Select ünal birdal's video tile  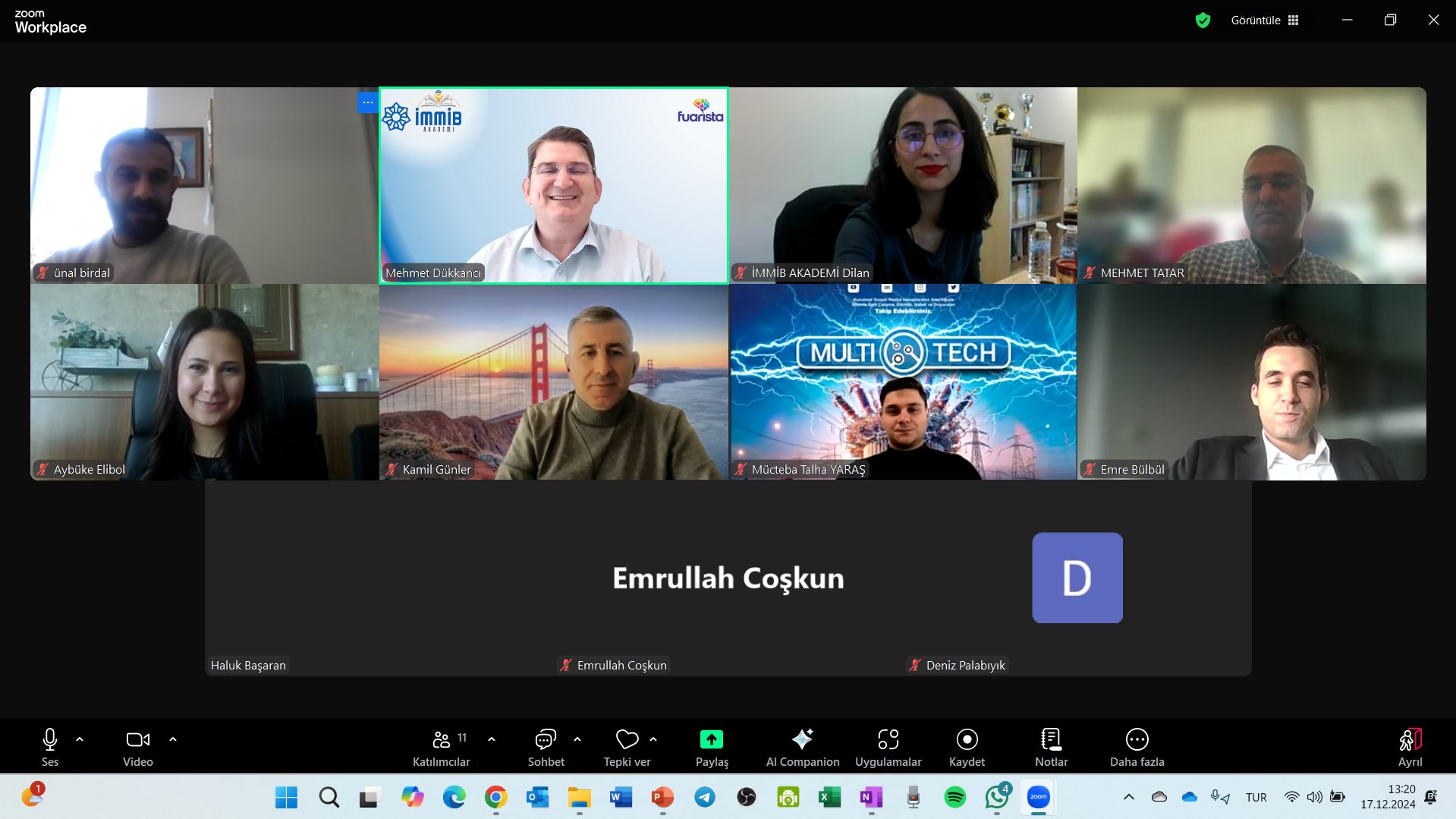point(204,185)
